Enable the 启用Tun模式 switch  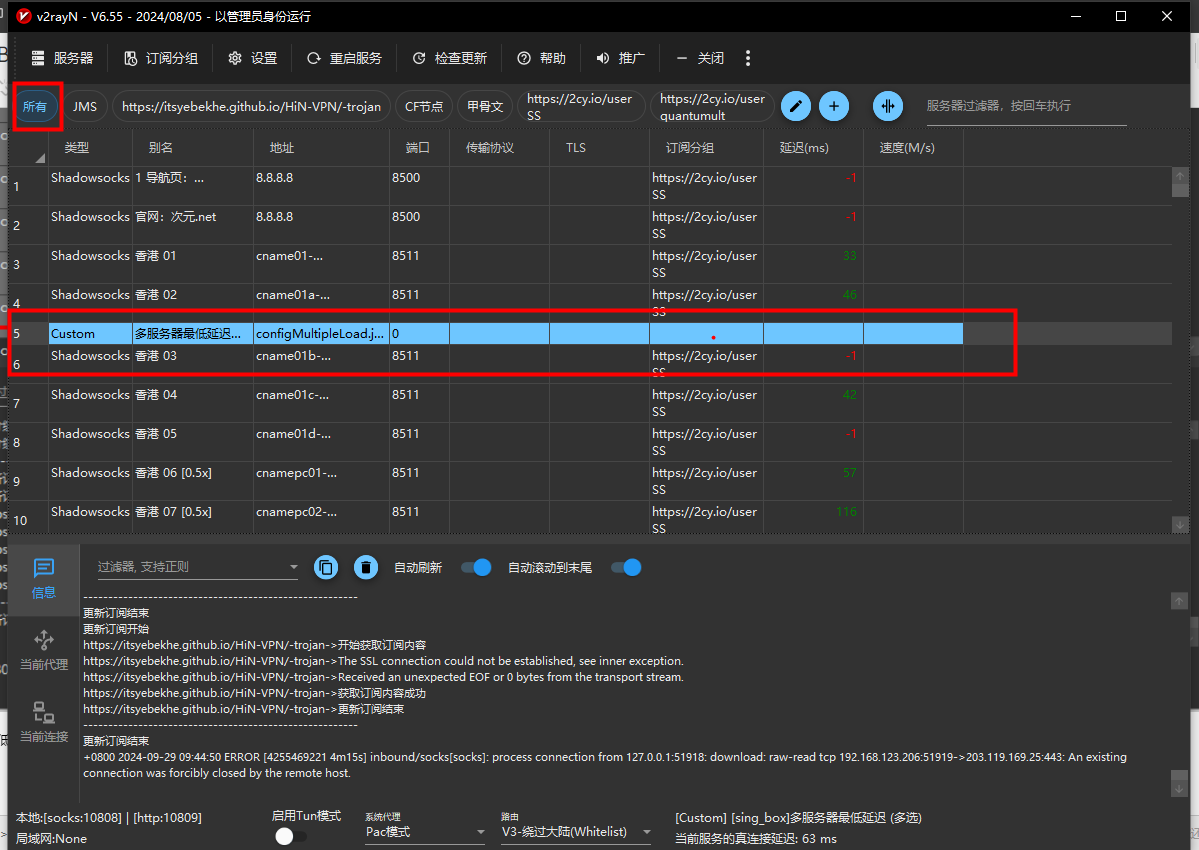click(x=291, y=836)
